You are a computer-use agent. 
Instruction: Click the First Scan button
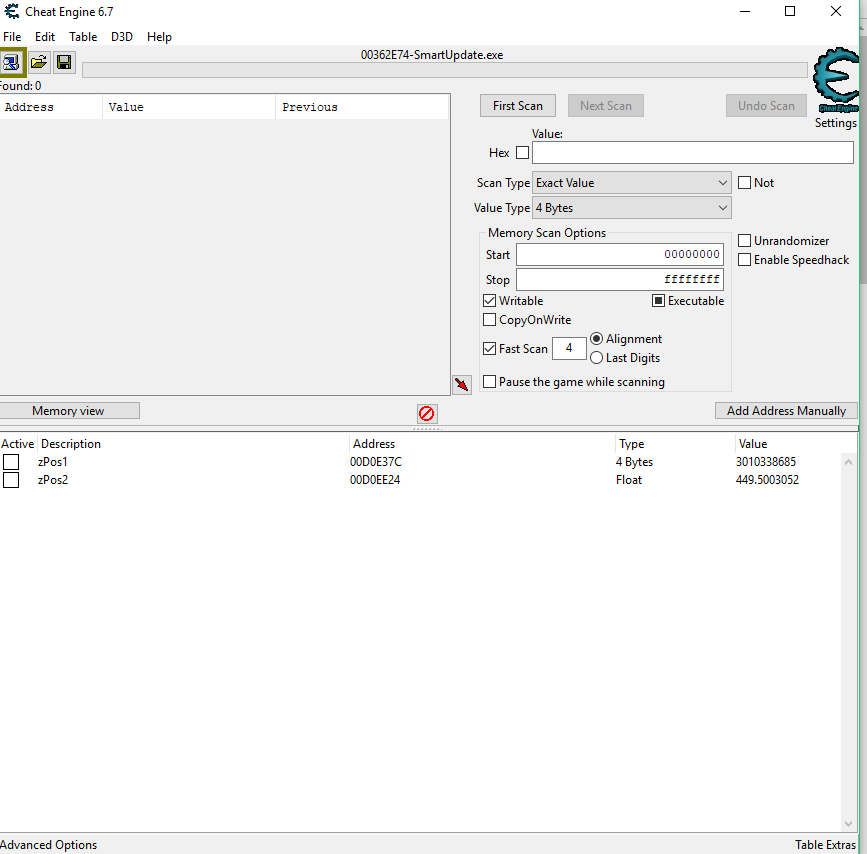pos(518,106)
